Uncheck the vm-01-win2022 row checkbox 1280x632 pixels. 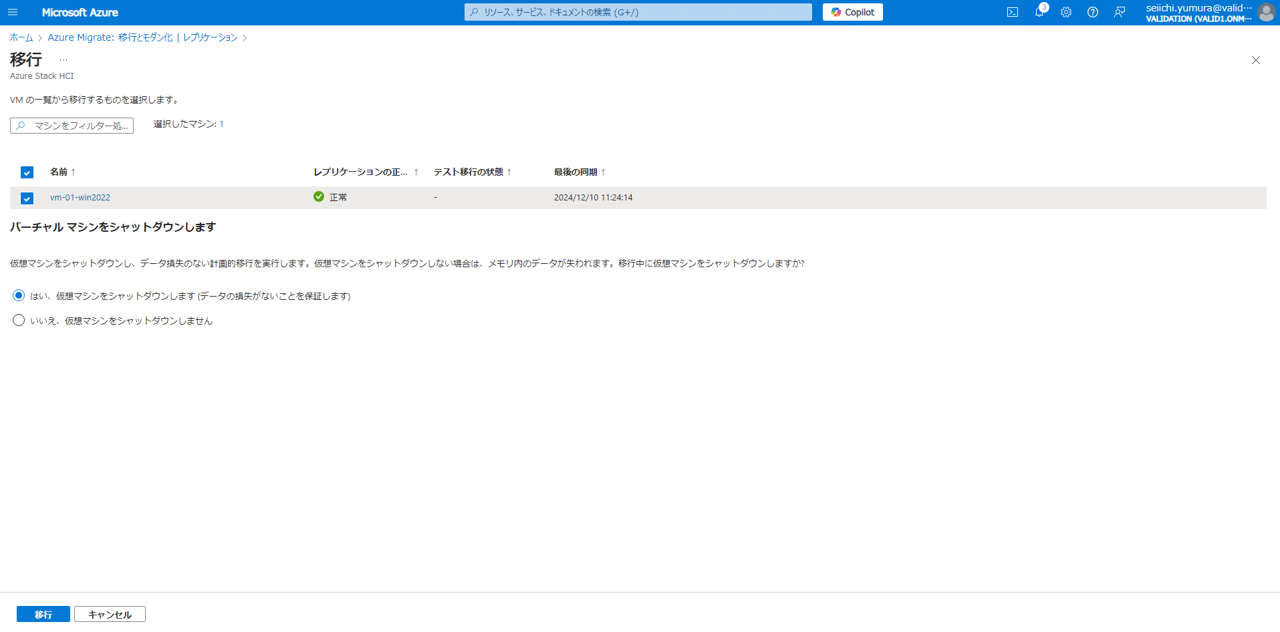27,198
